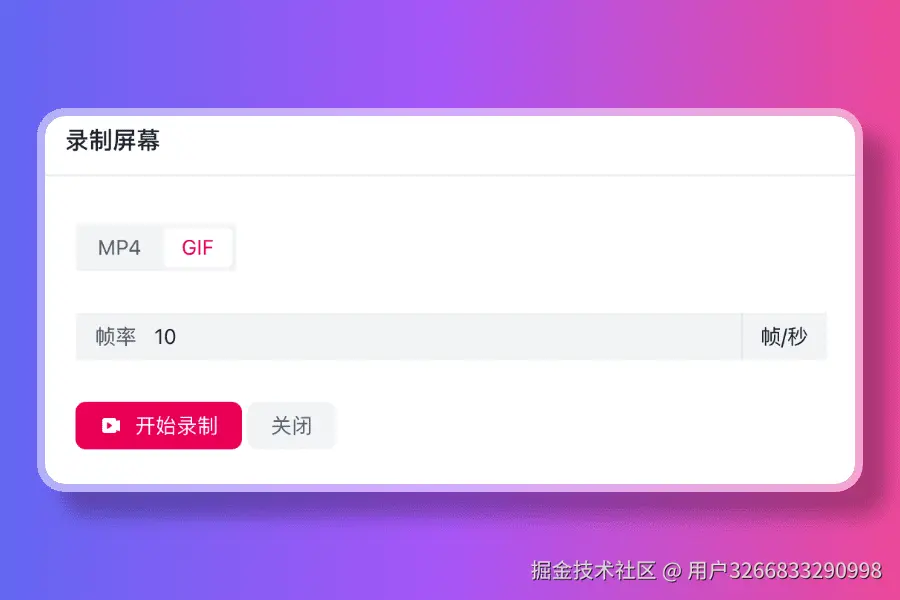The width and height of the screenshot is (900, 600).
Task: Click the 帧/秒 unit suffix
Action: pos(784,336)
